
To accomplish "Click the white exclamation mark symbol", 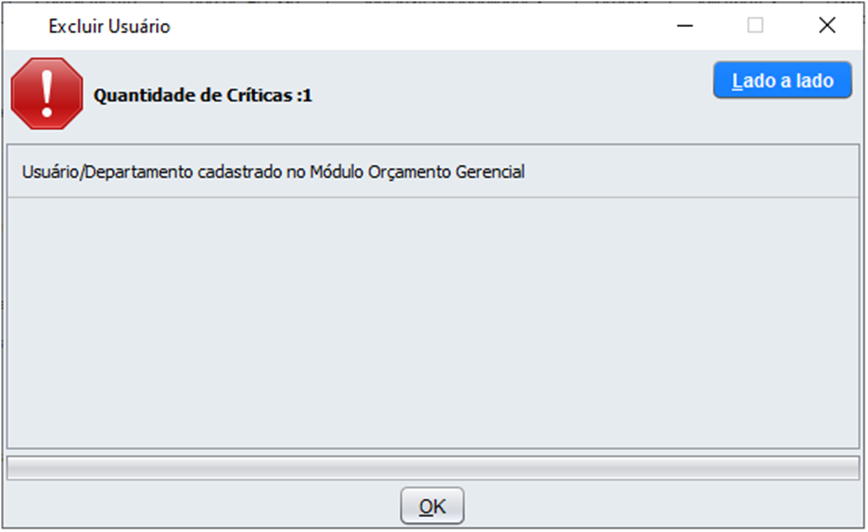I will (x=46, y=92).
